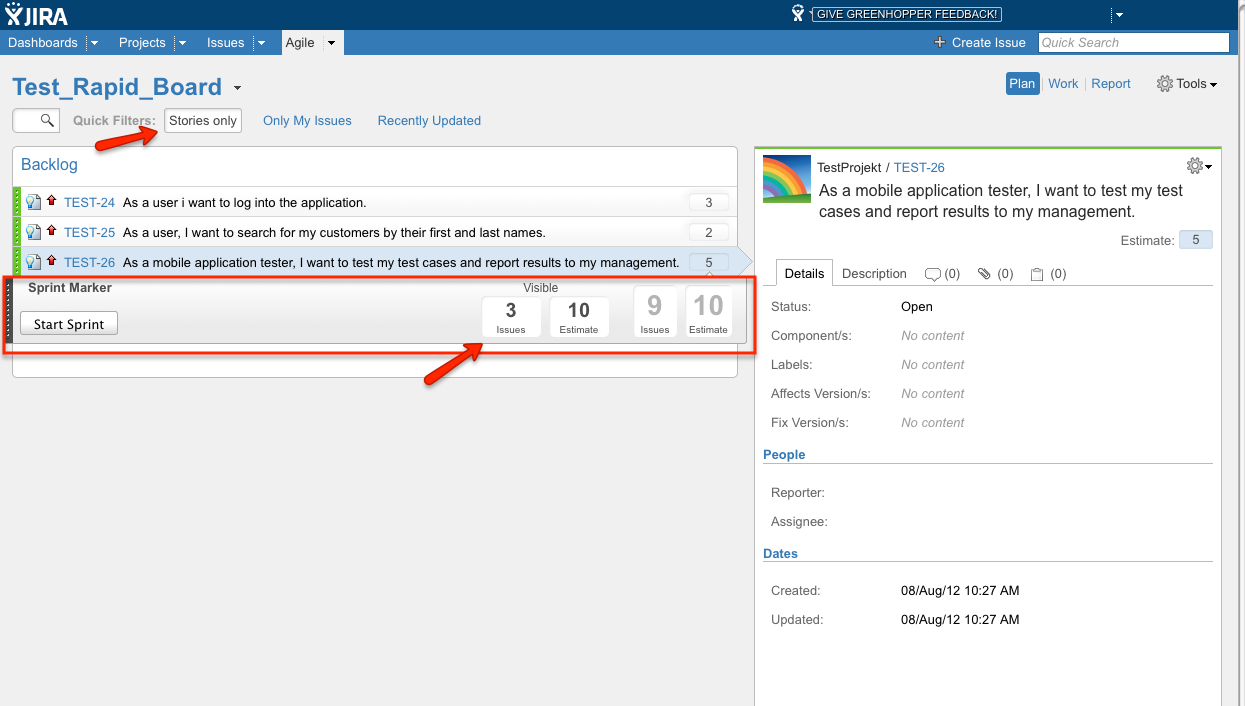Click the People section heading
This screenshot has width=1245, height=706.
[784, 455]
